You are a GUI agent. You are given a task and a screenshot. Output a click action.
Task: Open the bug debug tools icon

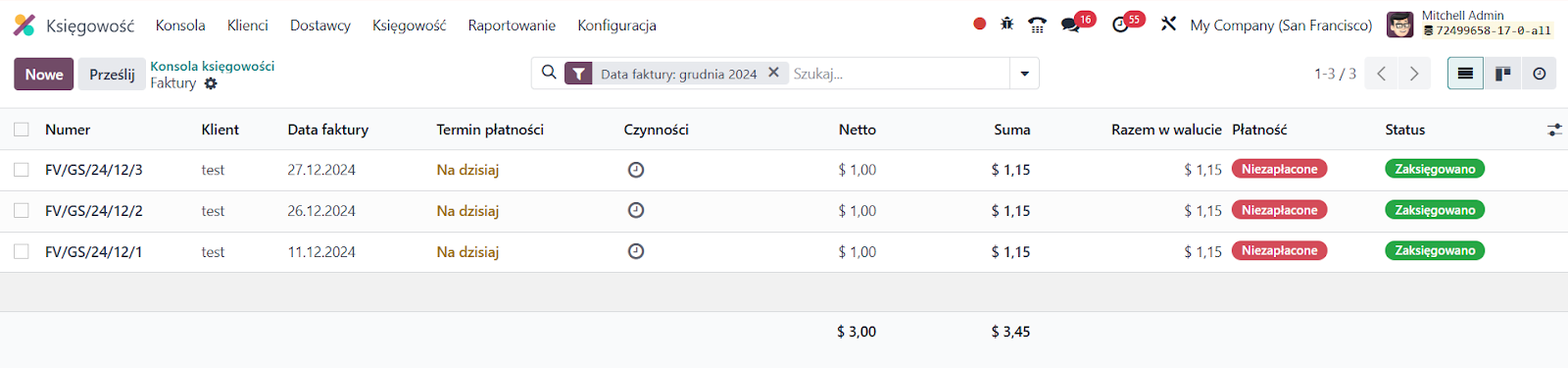1006,24
